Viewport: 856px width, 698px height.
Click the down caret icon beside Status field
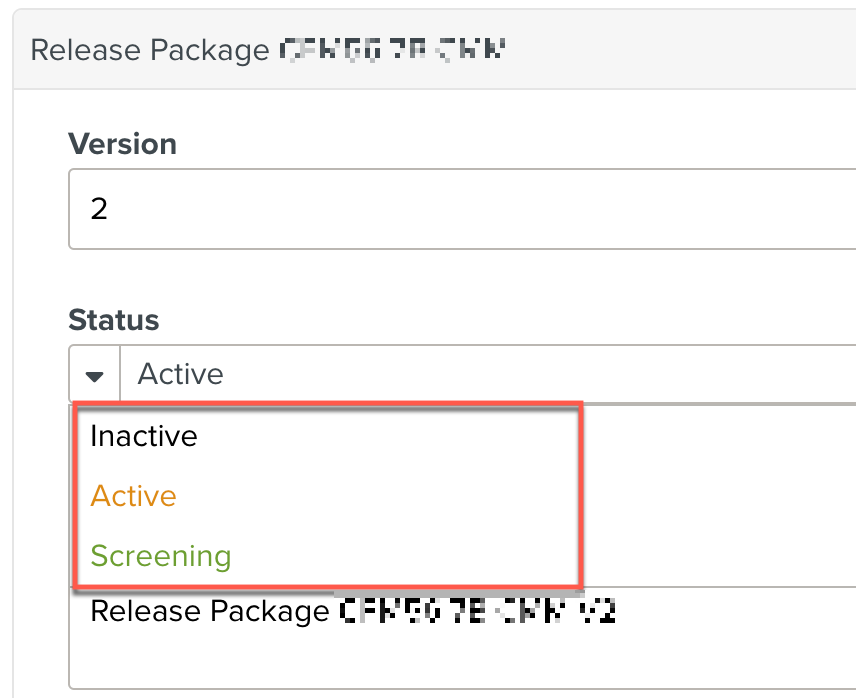coord(95,376)
